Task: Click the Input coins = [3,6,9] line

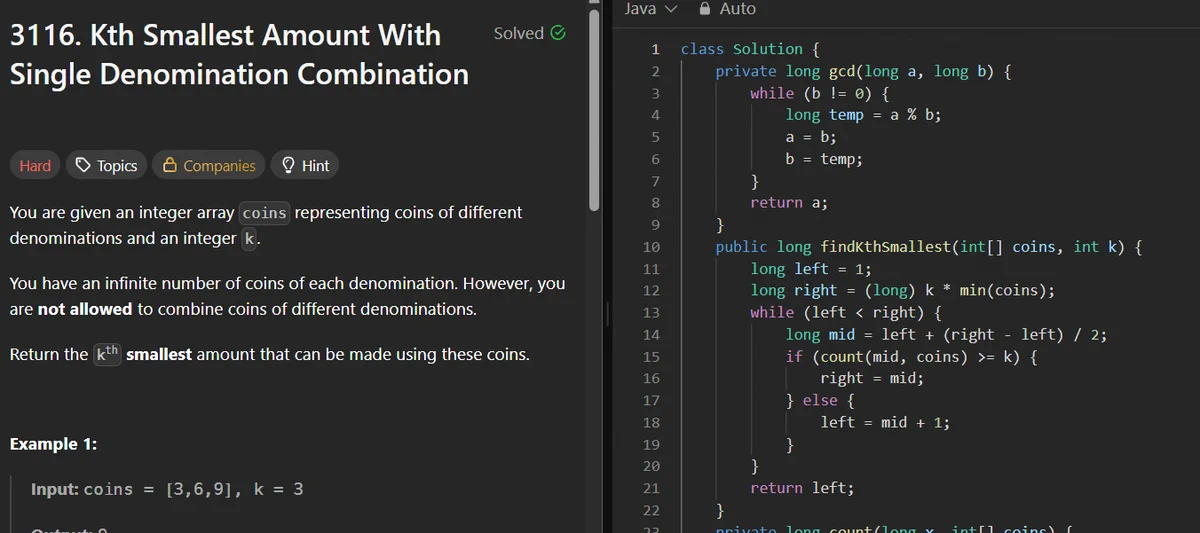Action: pos(167,490)
